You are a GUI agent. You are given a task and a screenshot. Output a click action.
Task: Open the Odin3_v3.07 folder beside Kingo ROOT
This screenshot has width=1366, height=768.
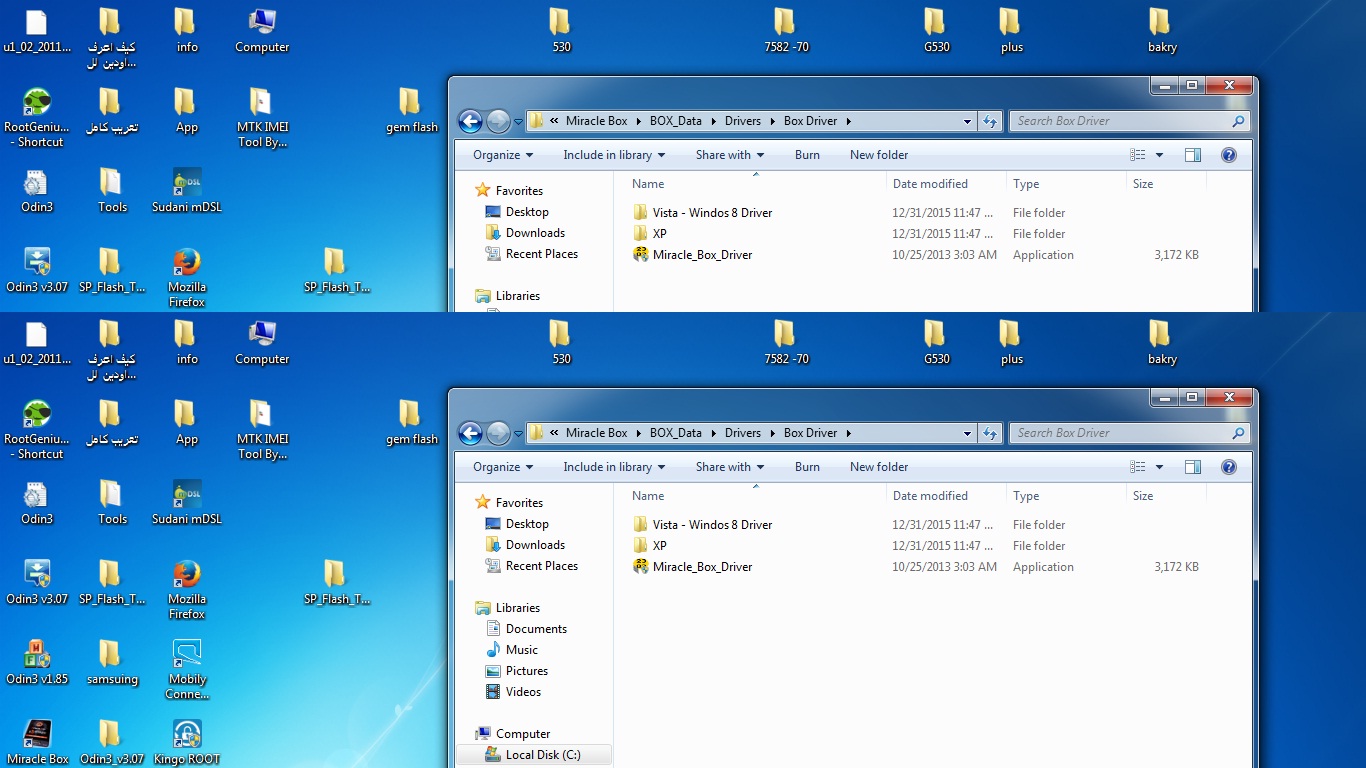(x=112, y=742)
